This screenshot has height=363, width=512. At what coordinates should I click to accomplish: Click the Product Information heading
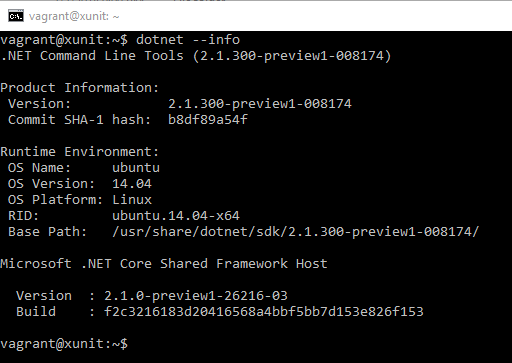pyautogui.click(x=80, y=88)
